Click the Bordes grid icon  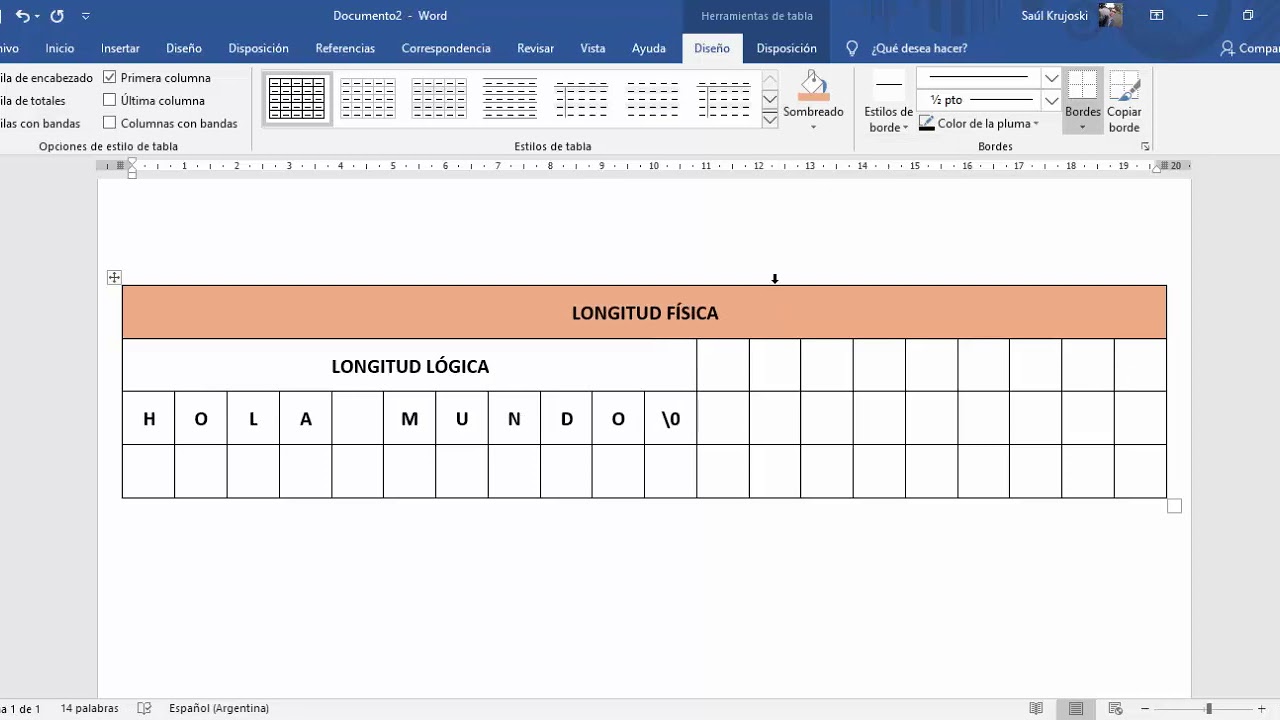[1082, 86]
